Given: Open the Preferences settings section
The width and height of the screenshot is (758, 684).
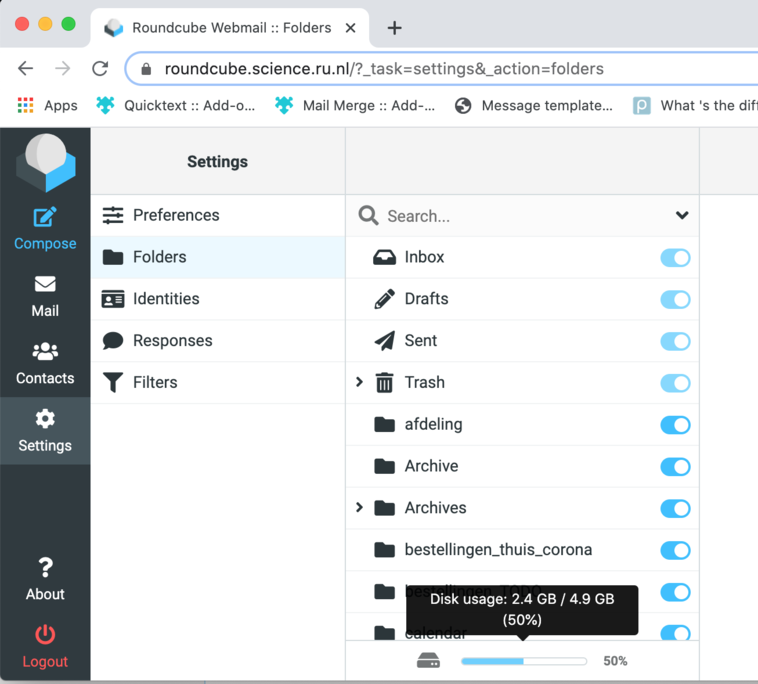Looking at the screenshot, I should pyautogui.click(x=175, y=215).
